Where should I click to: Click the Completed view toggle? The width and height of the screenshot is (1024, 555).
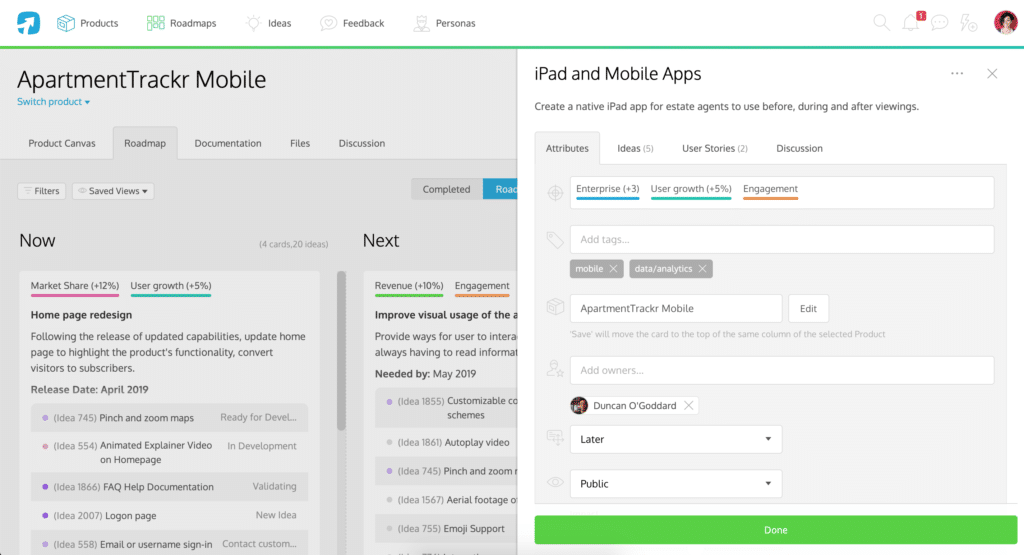(x=447, y=189)
